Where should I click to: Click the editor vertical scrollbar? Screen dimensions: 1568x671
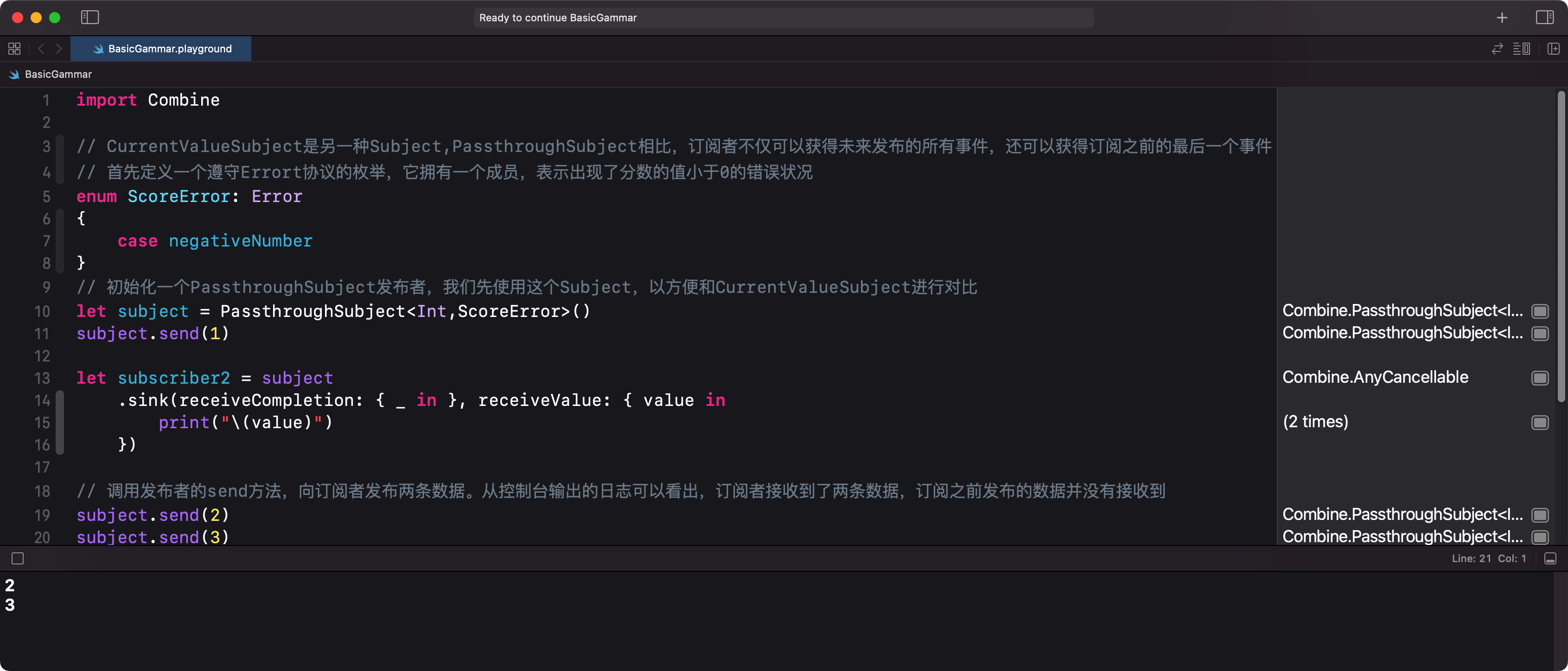(x=1561, y=247)
